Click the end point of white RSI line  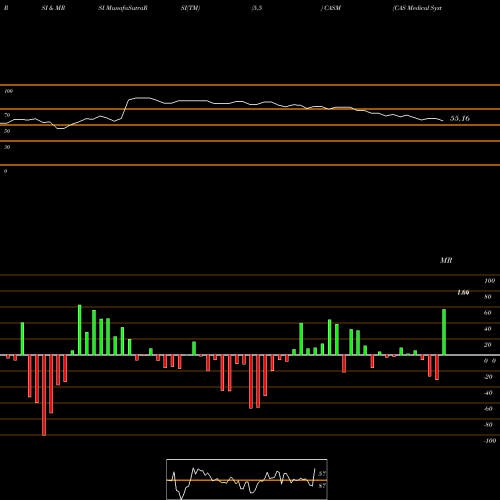[x=443, y=120]
